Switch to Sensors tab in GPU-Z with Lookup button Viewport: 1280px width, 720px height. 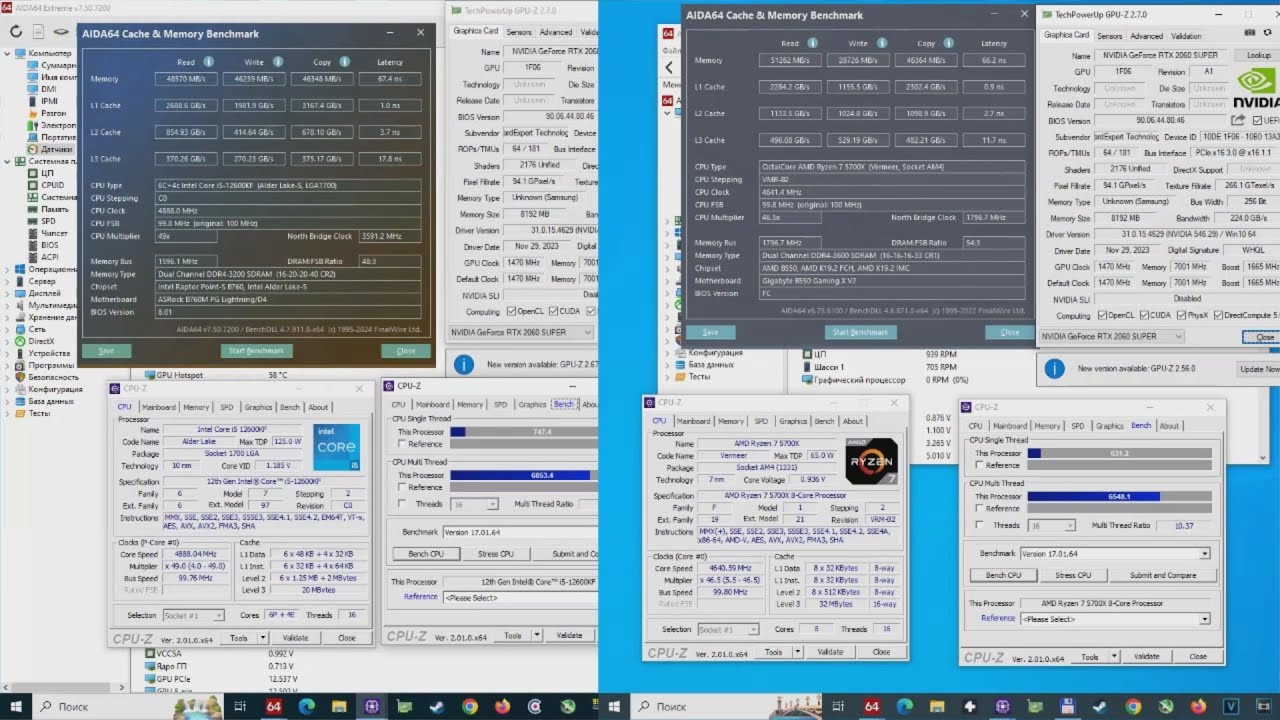pyautogui.click(x=1109, y=35)
